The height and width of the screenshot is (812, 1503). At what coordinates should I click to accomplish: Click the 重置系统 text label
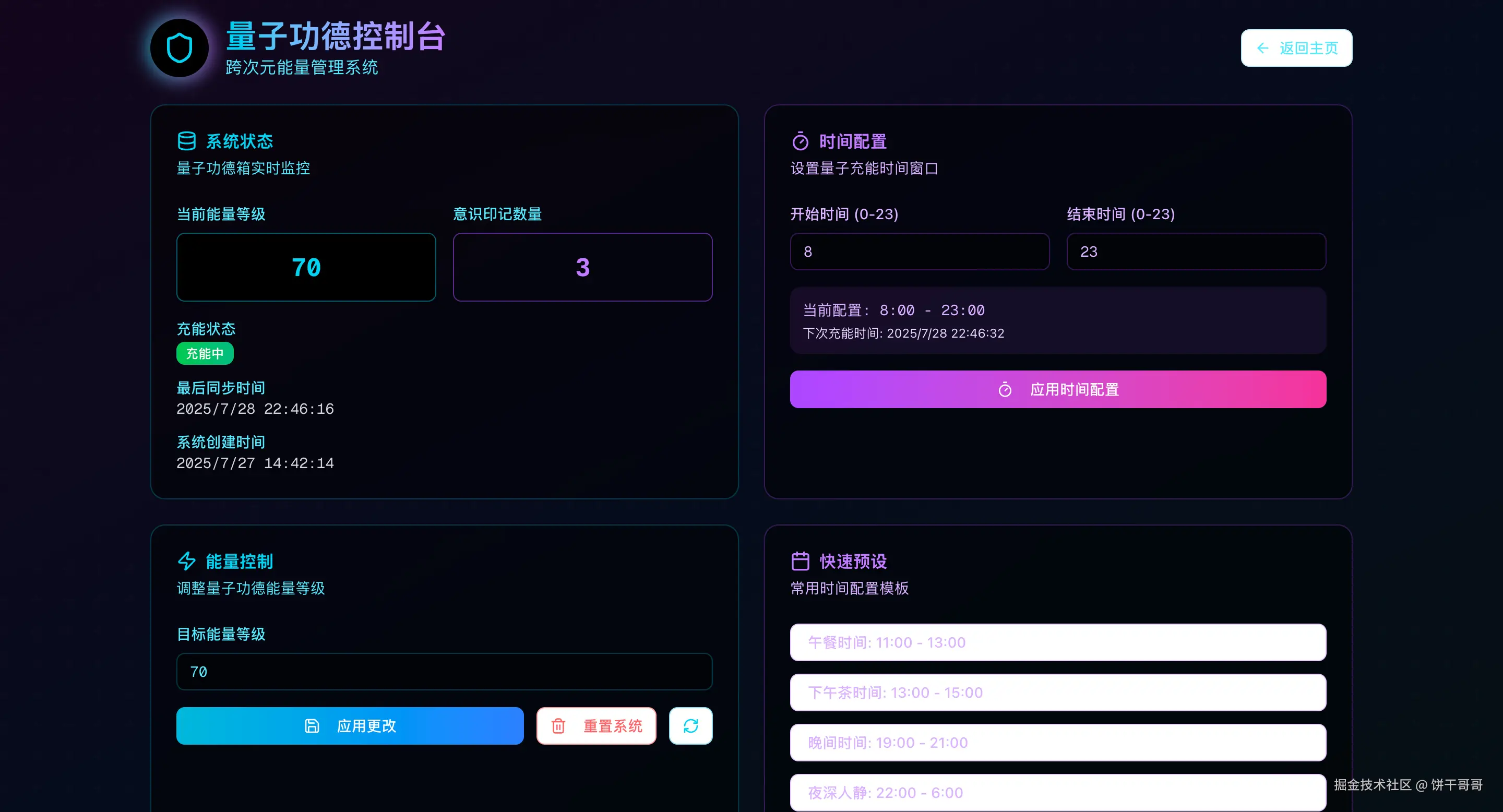coord(613,726)
